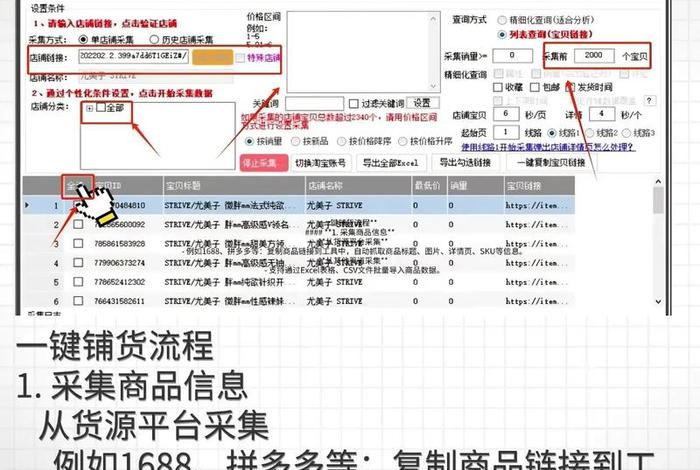Select the 线路2 radio button
This screenshot has width=700, height=470.
589,133
